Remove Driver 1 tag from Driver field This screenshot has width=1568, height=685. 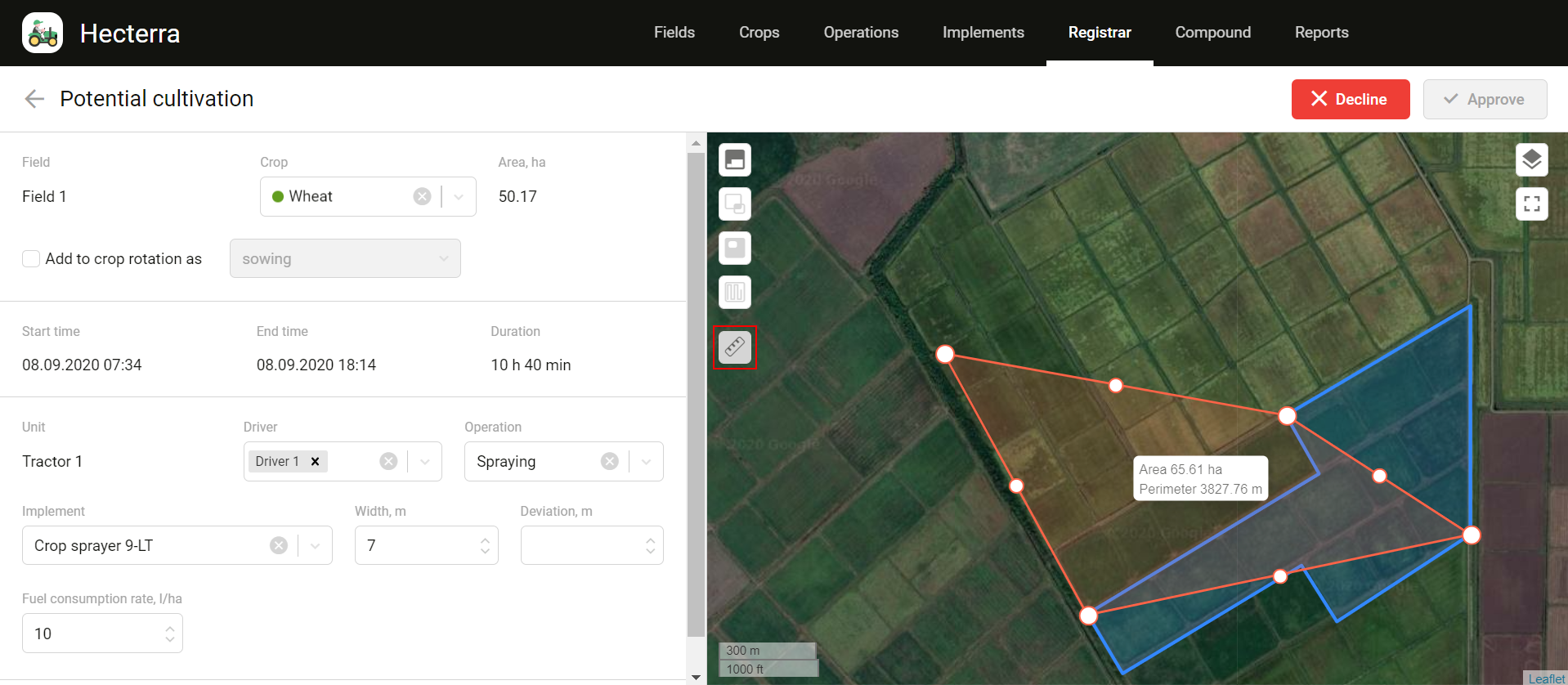(315, 461)
